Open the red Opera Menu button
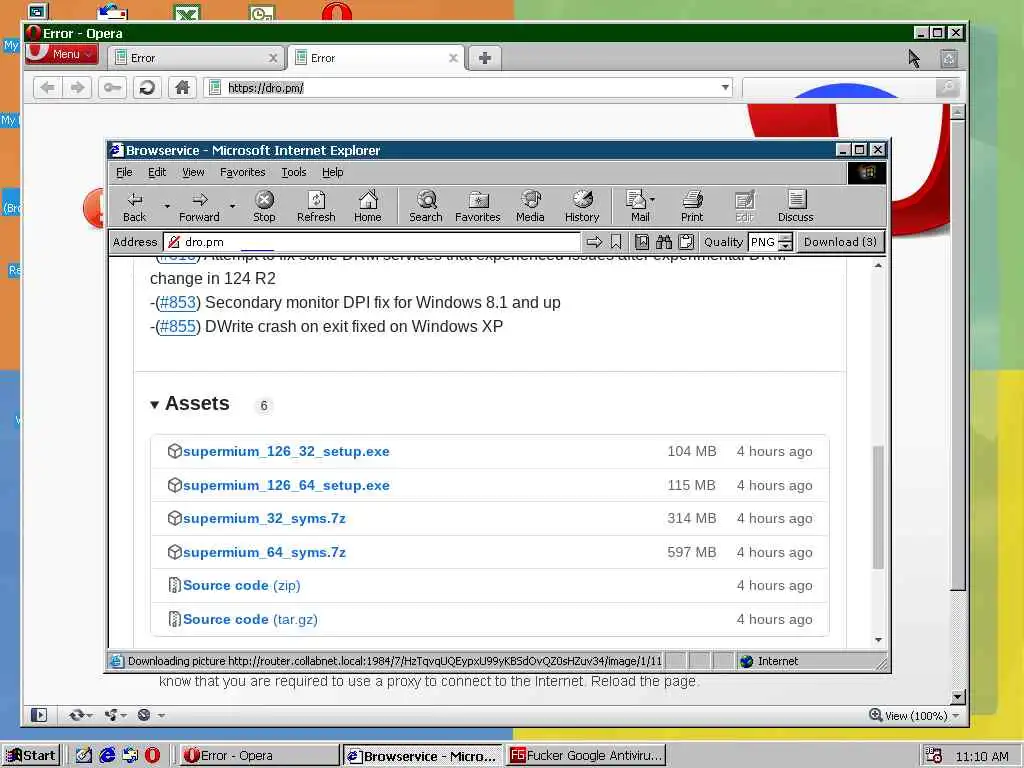 tap(61, 54)
